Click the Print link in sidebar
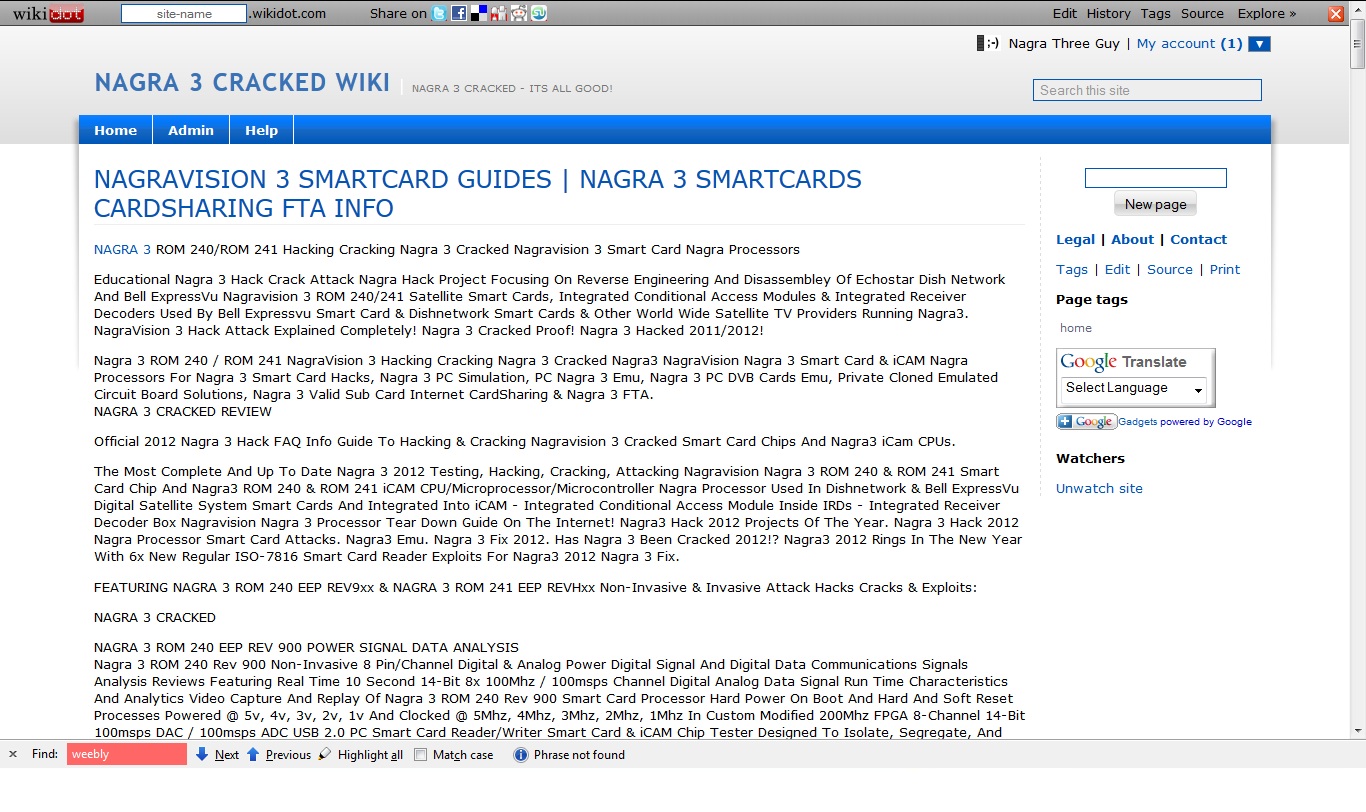Viewport: 1366px width, 812px height. tap(1225, 270)
